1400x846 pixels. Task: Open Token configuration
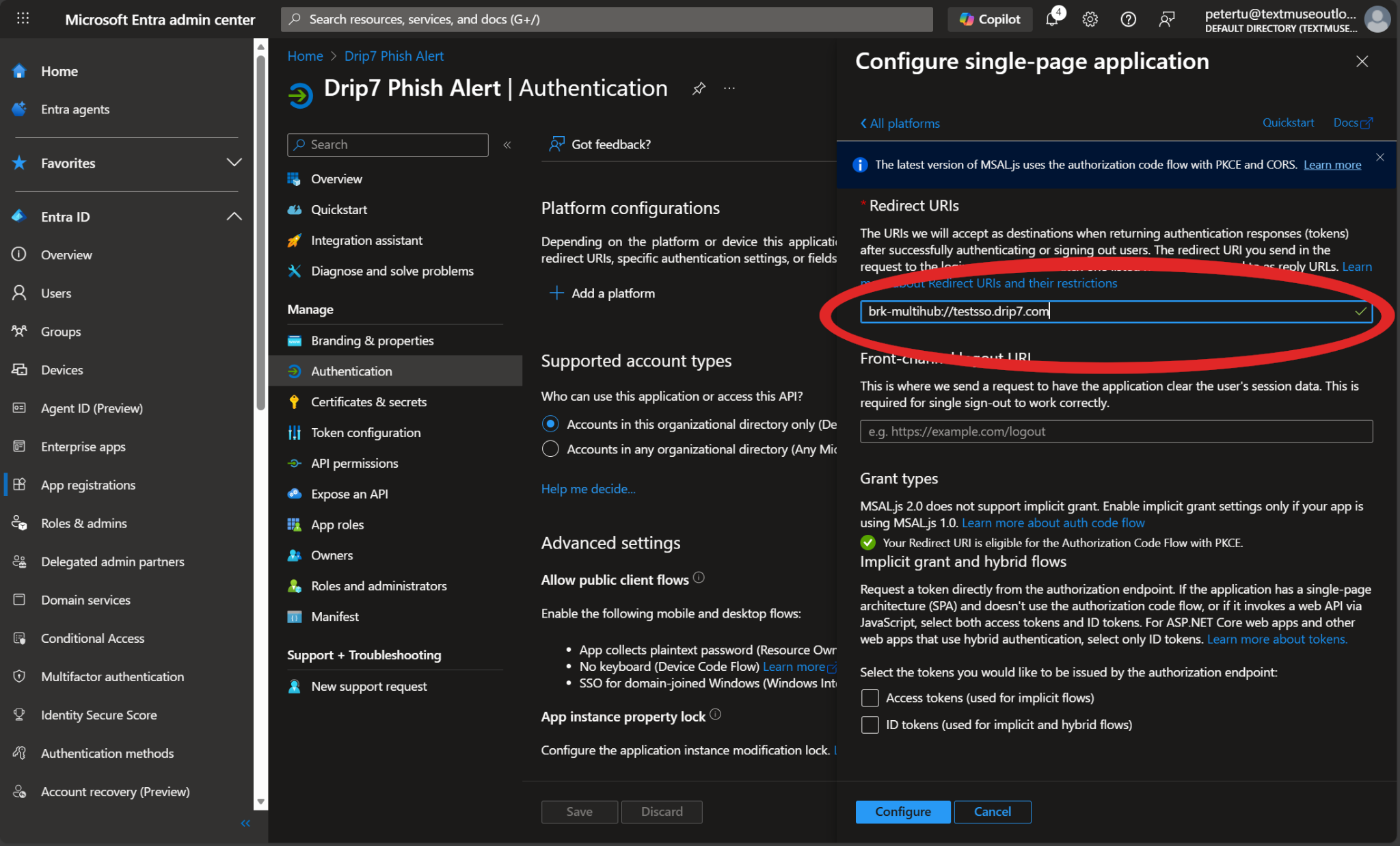tap(366, 433)
